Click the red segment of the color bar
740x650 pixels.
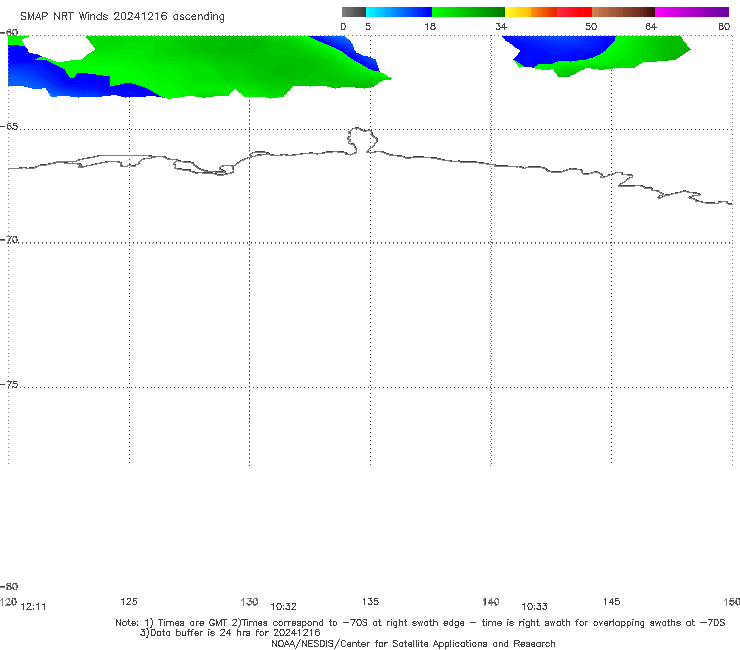[x=575, y=12]
